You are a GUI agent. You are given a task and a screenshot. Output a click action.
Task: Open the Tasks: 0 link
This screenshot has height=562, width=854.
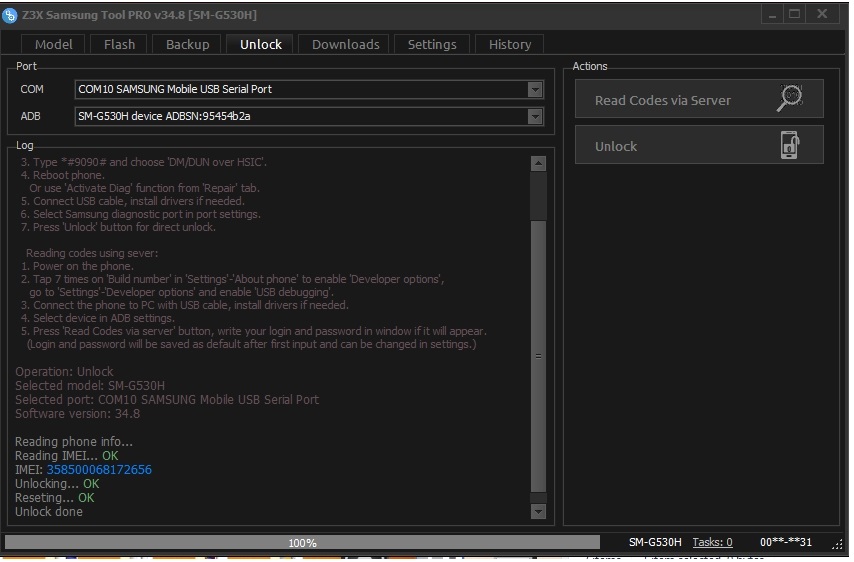tap(712, 542)
